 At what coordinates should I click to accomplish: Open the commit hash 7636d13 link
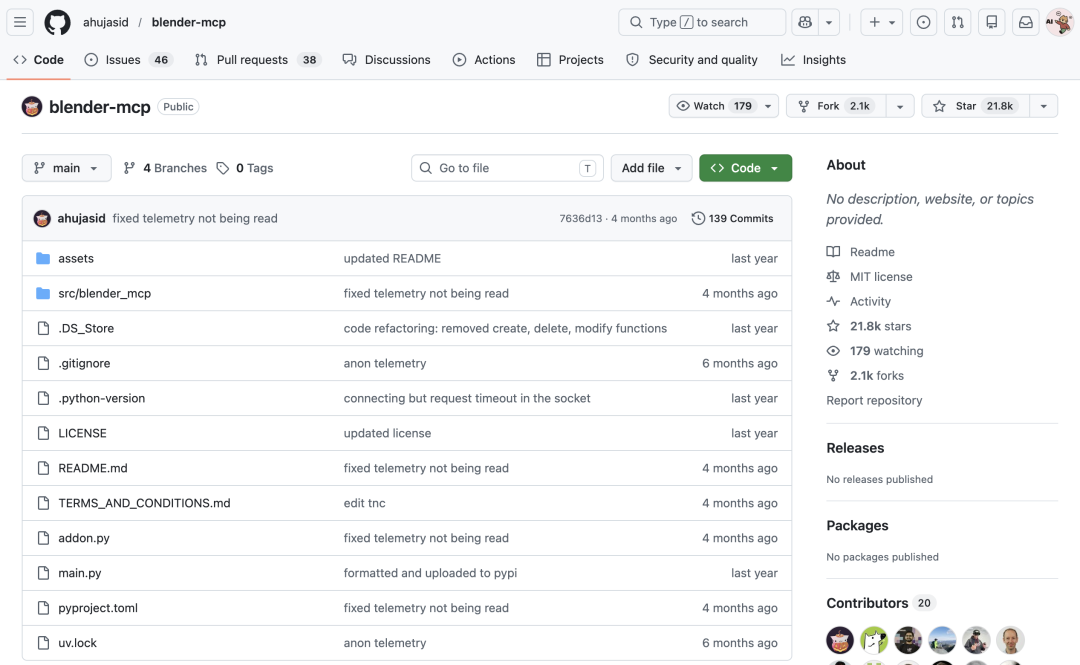pyautogui.click(x=581, y=218)
